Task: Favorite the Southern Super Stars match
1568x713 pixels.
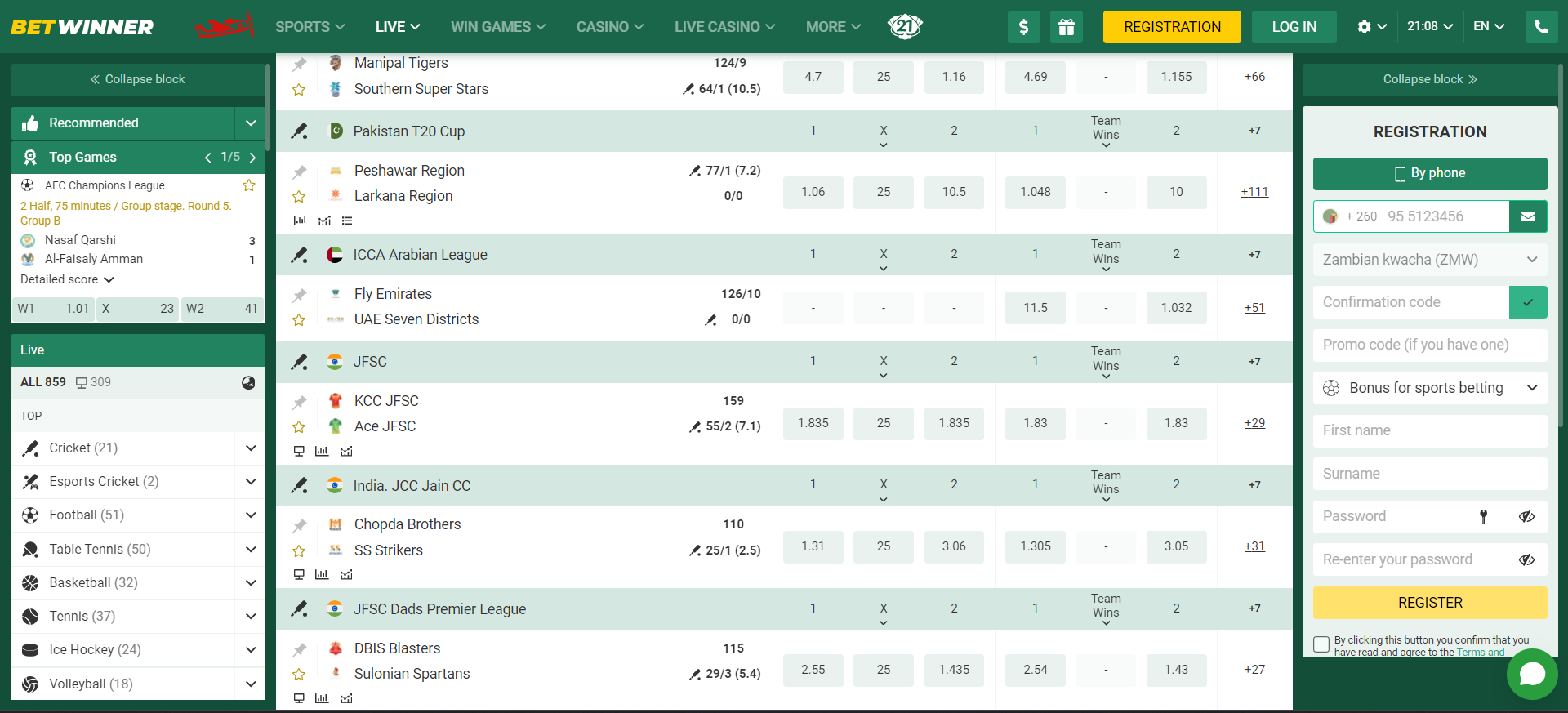Action: (x=299, y=90)
